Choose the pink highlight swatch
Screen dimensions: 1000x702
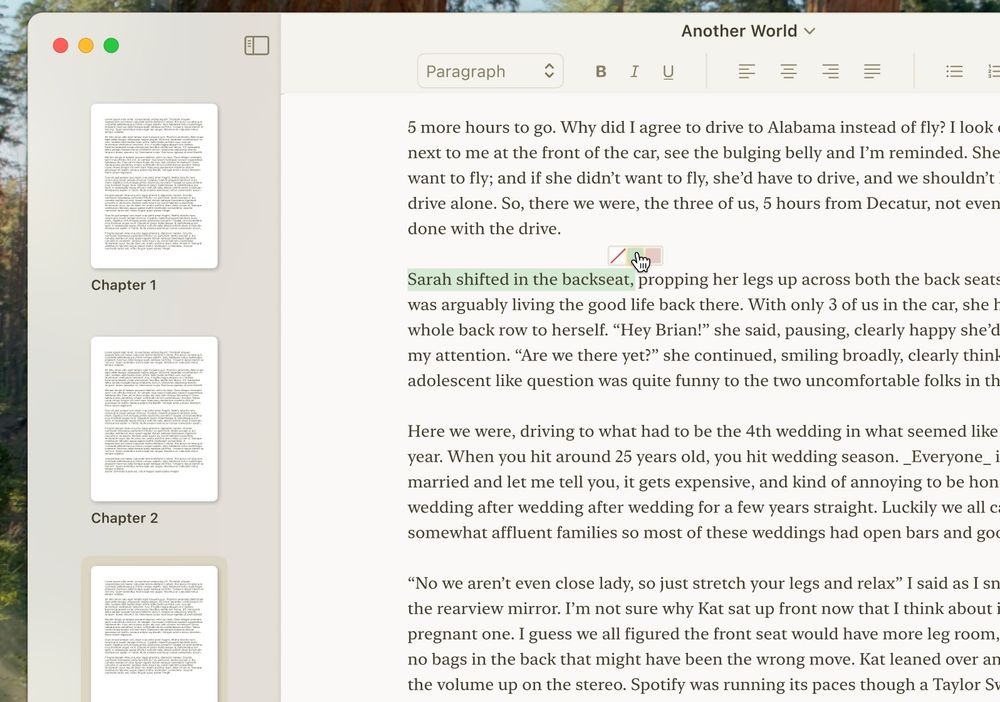point(653,256)
